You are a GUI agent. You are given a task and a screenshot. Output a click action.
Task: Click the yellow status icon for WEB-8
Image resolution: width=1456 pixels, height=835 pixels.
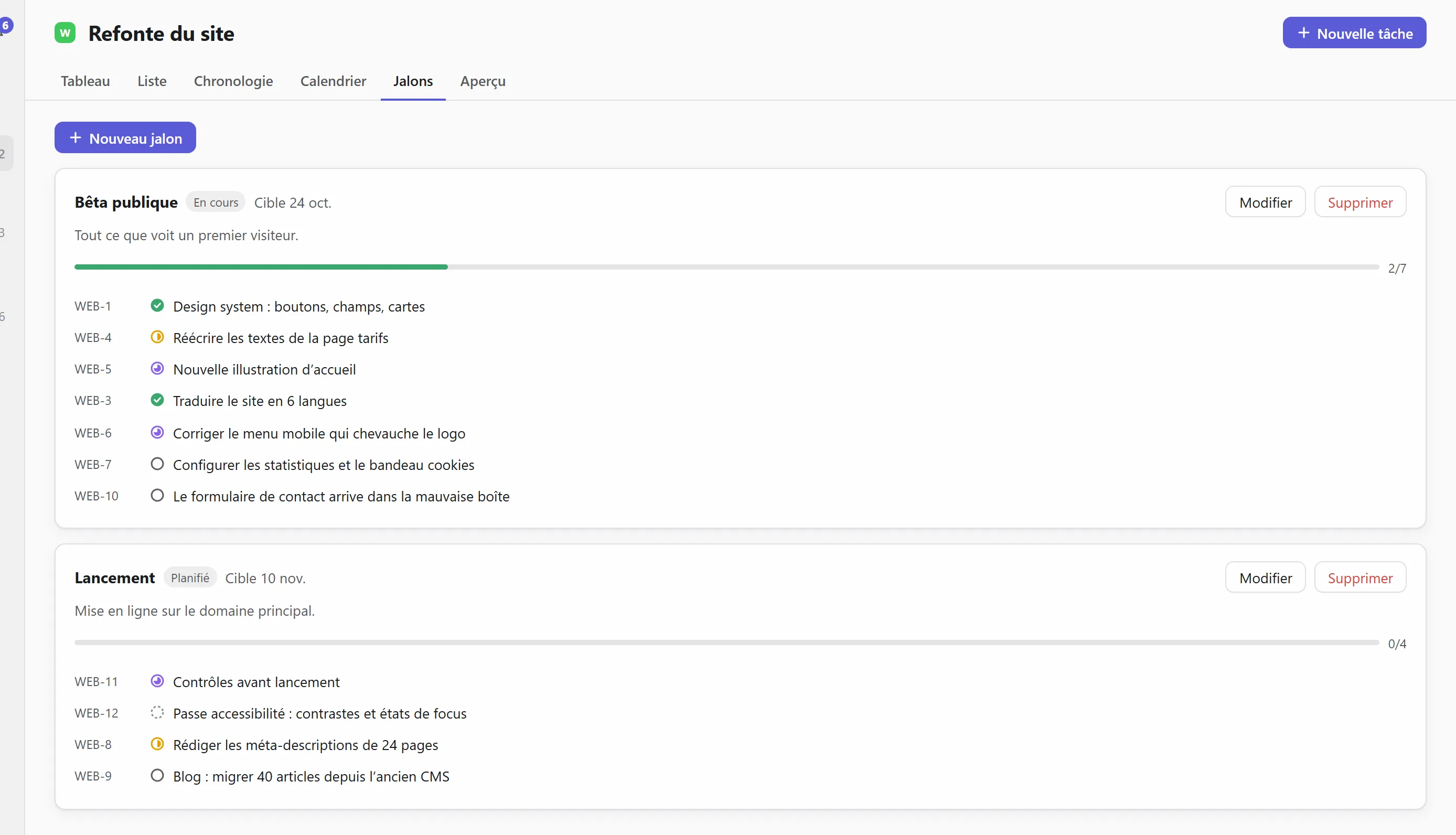(x=157, y=744)
